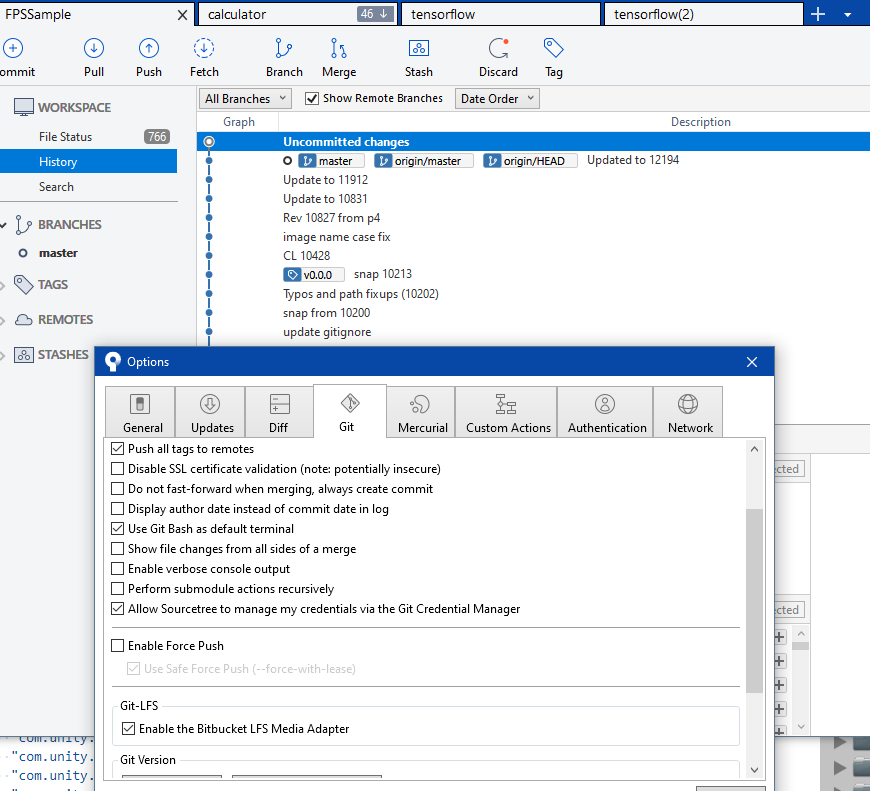The height and width of the screenshot is (791, 870).
Task: Toggle Git Credential Manager checkbox
Action: pos(118,609)
